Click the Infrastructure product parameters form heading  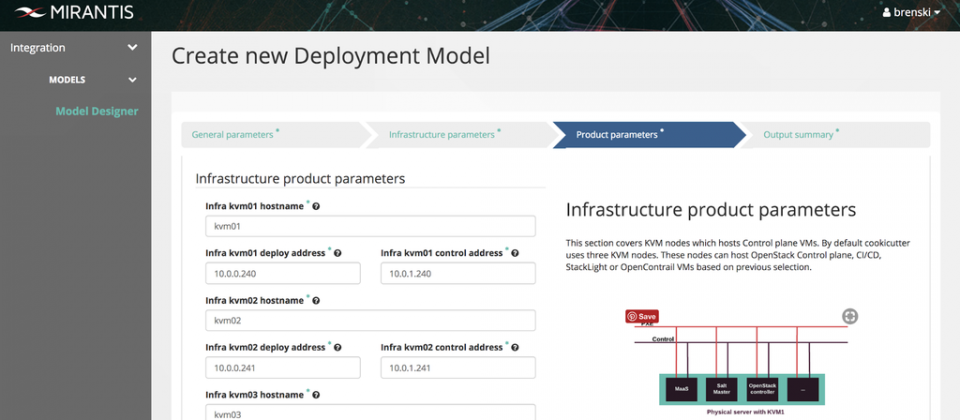pyautogui.click(x=300, y=179)
